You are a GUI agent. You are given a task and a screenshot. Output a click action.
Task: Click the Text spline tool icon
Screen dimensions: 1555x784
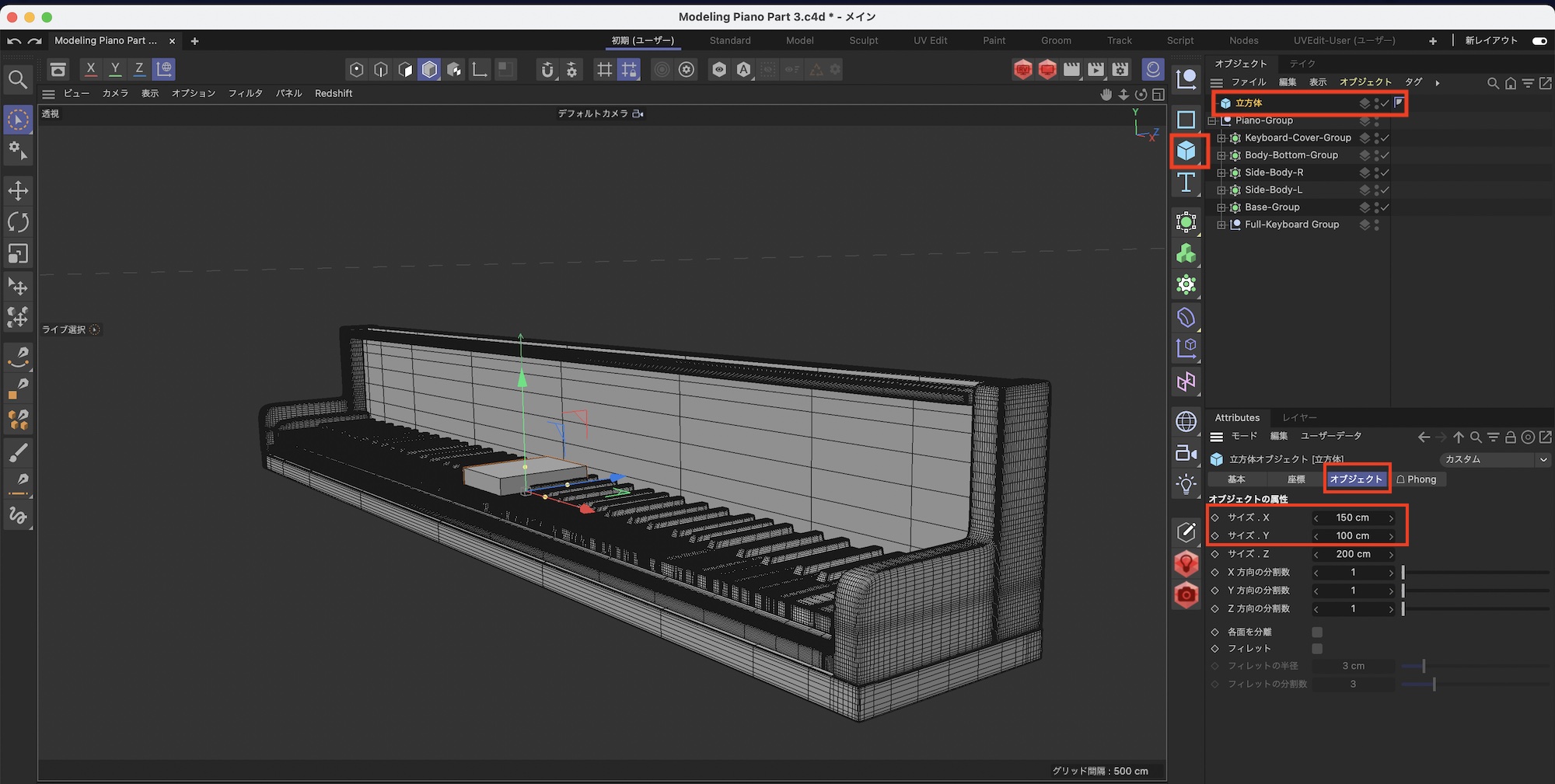[1186, 183]
